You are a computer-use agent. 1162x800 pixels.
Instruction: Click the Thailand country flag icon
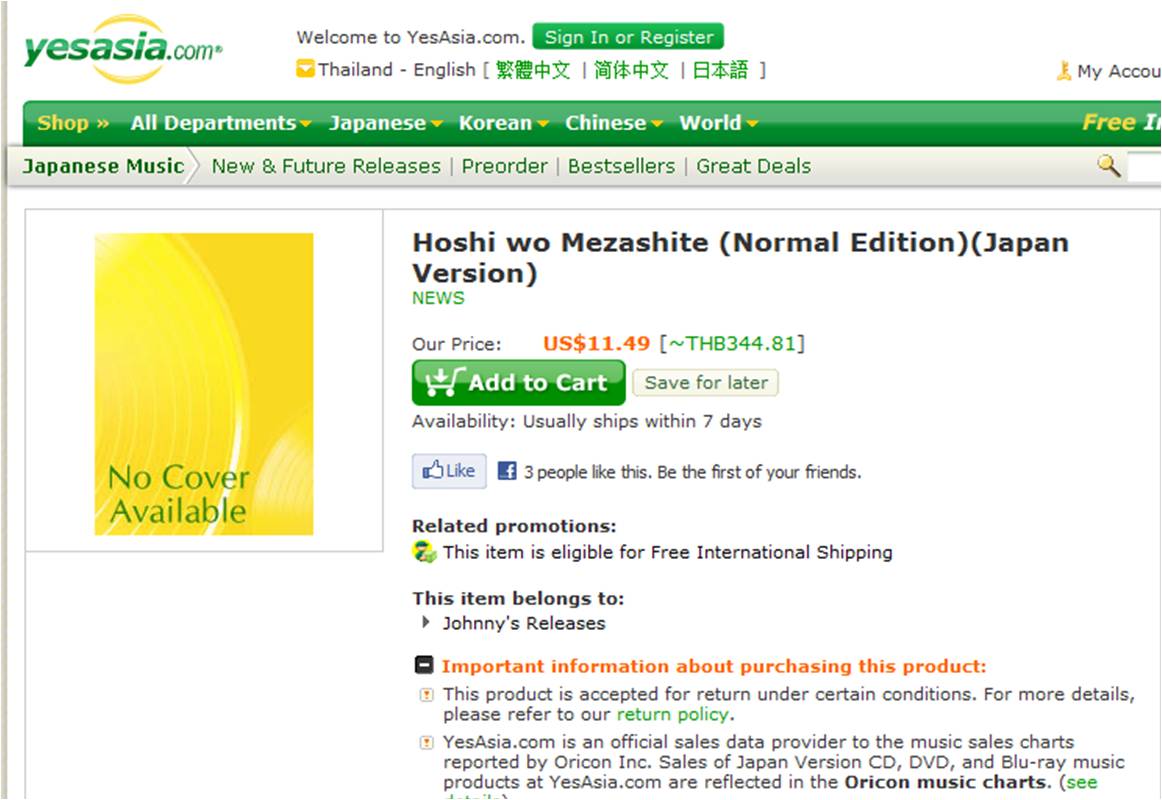tap(305, 69)
